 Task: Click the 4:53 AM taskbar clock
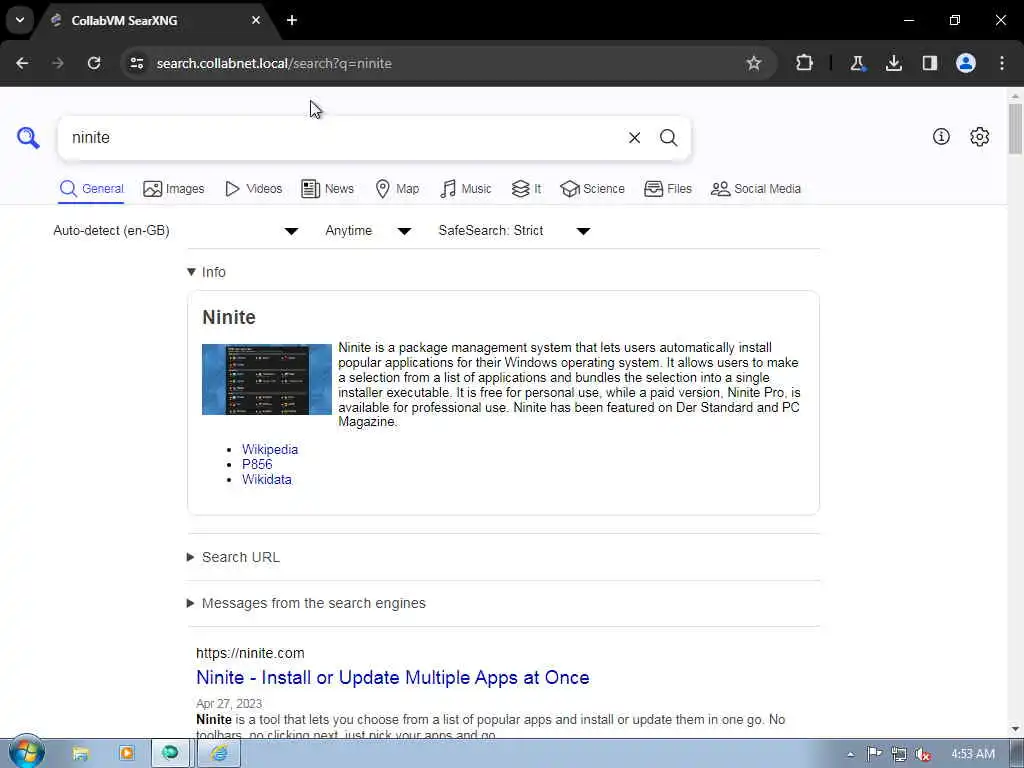click(x=972, y=754)
